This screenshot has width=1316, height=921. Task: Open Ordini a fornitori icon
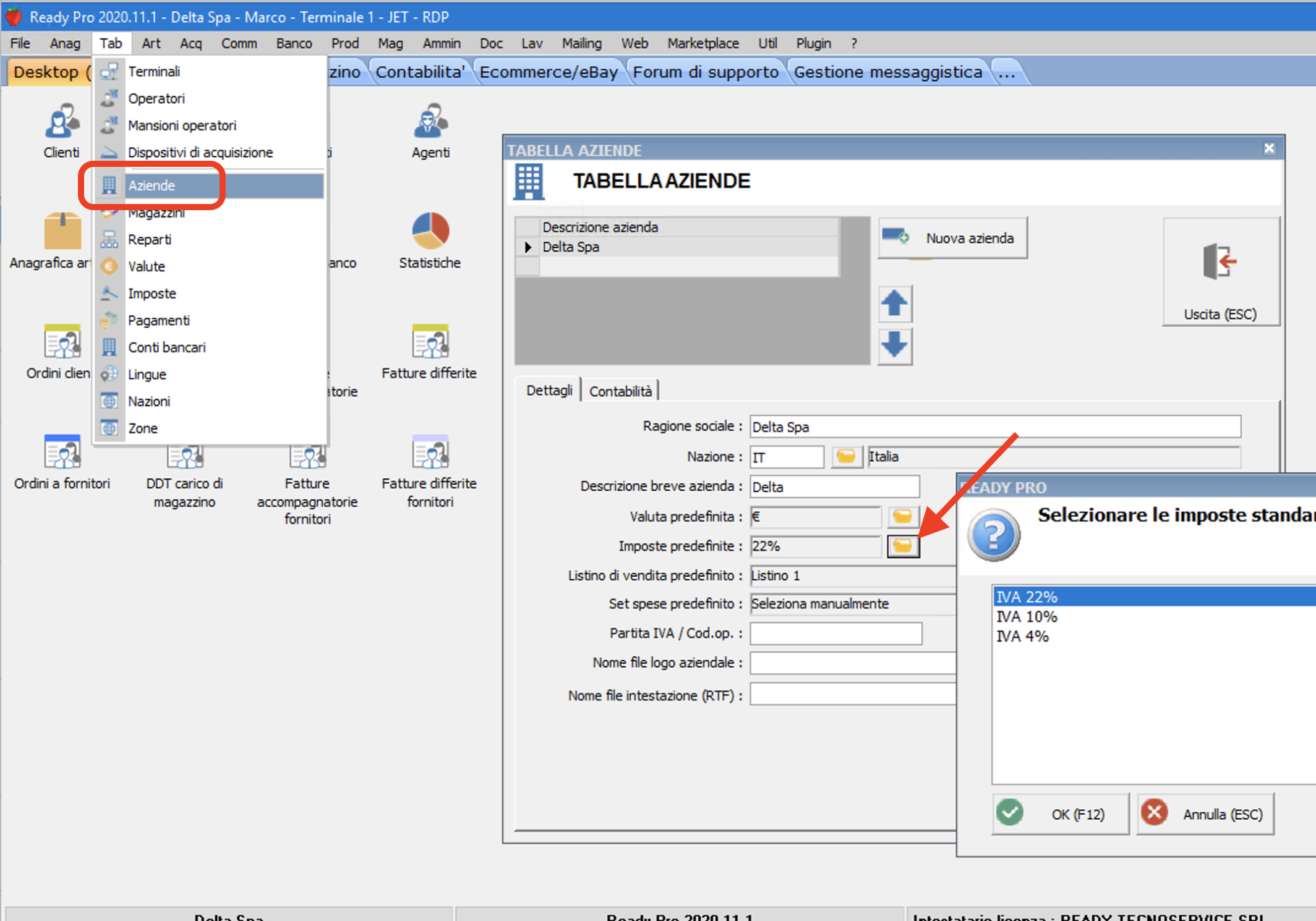pyautogui.click(x=62, y=452)
